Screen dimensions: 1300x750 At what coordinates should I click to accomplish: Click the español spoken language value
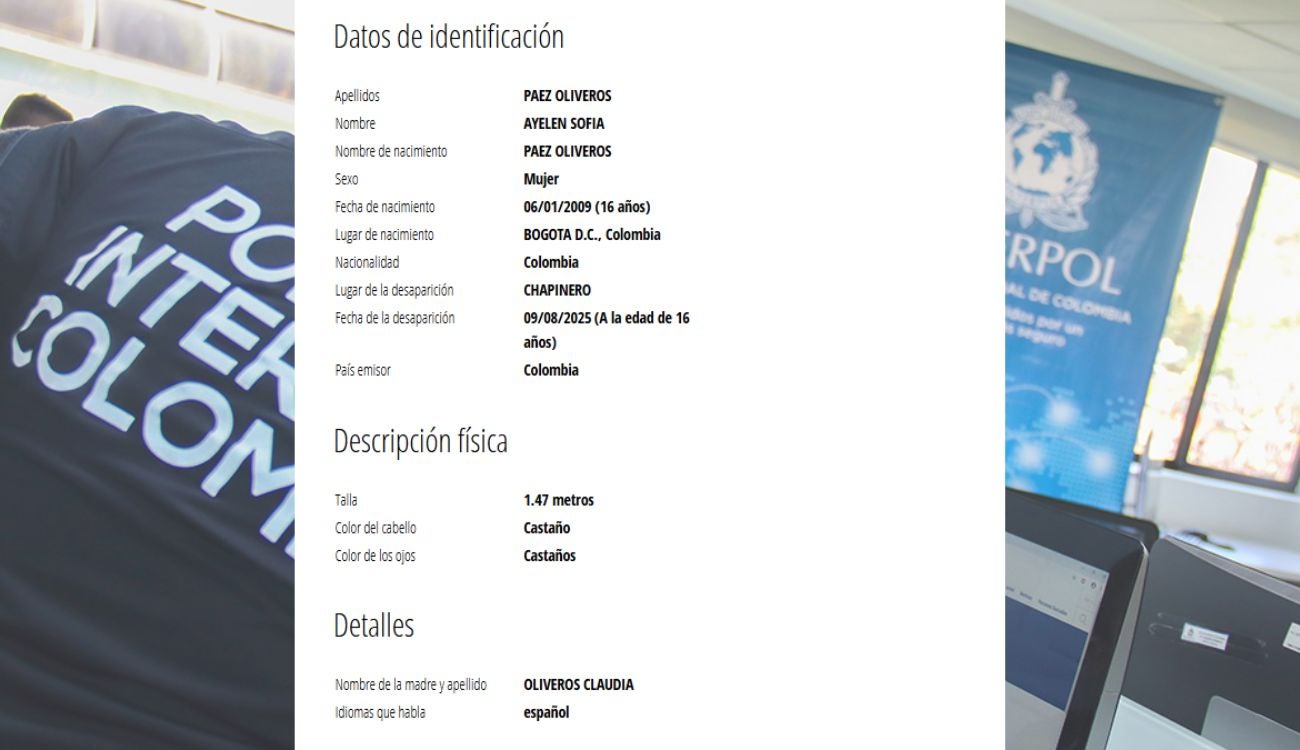[x=546, y=711]
